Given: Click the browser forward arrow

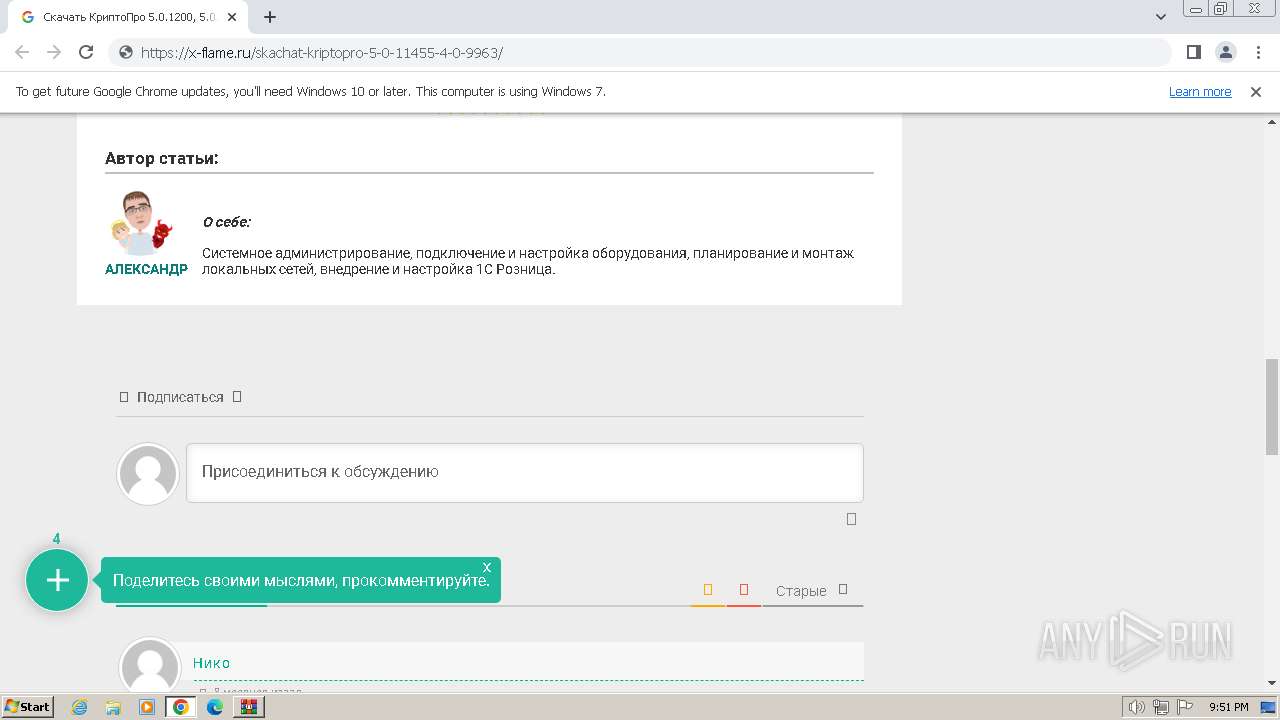Looking at the screenshot, I should [54, 52].
